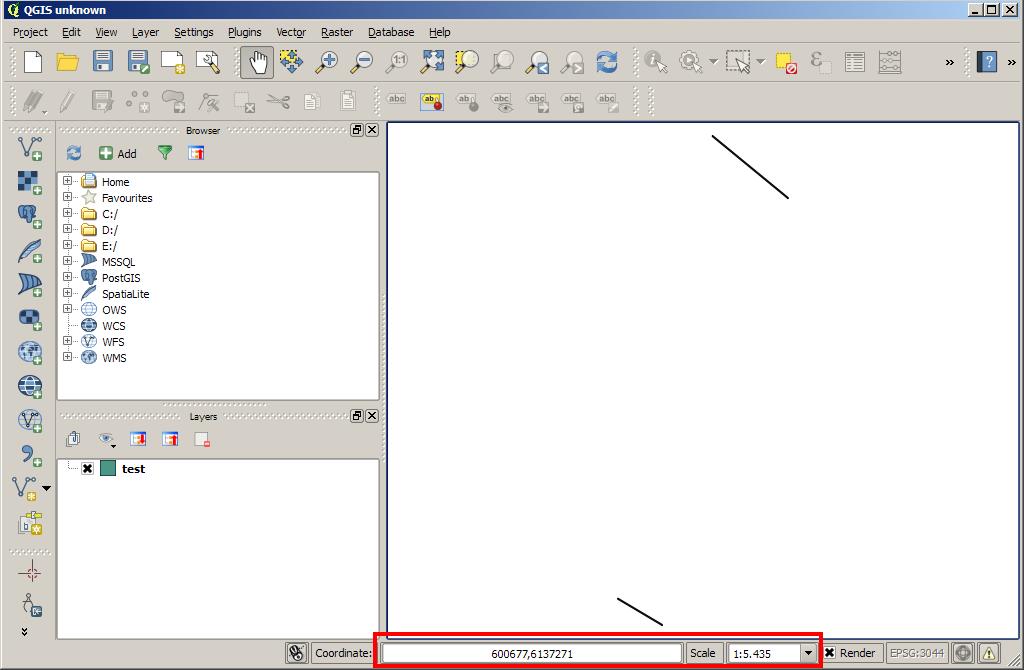The image size is (1024, 670).
Task: Open the attribute table icon
Action: click(x=854, y=62)
